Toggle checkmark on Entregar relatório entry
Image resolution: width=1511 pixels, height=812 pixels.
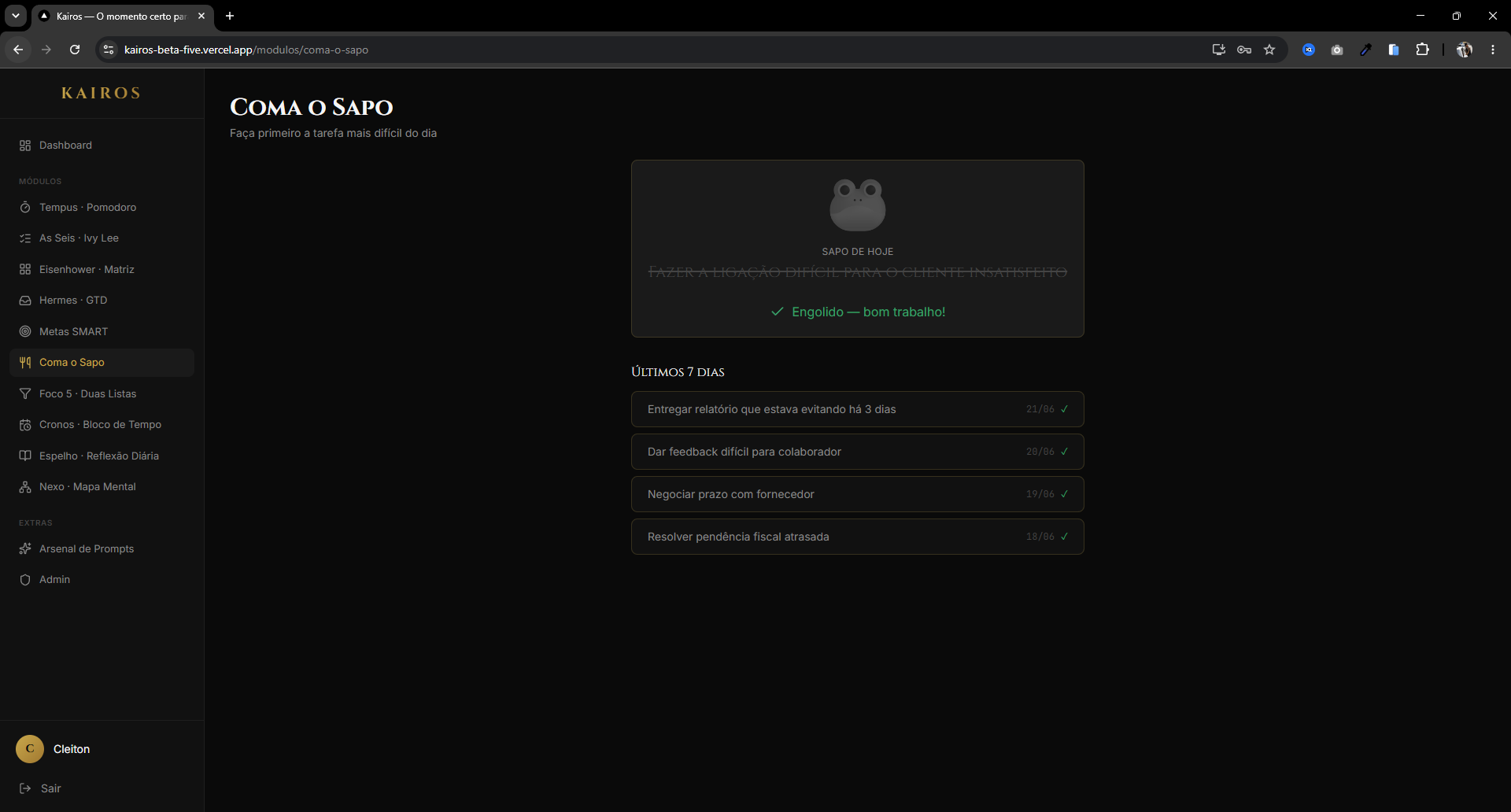(x=1064, y=409)
